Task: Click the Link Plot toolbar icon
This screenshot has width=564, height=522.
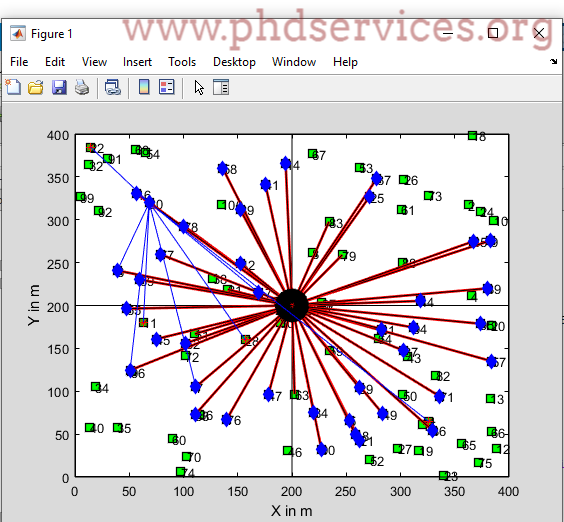Action: 113,87
